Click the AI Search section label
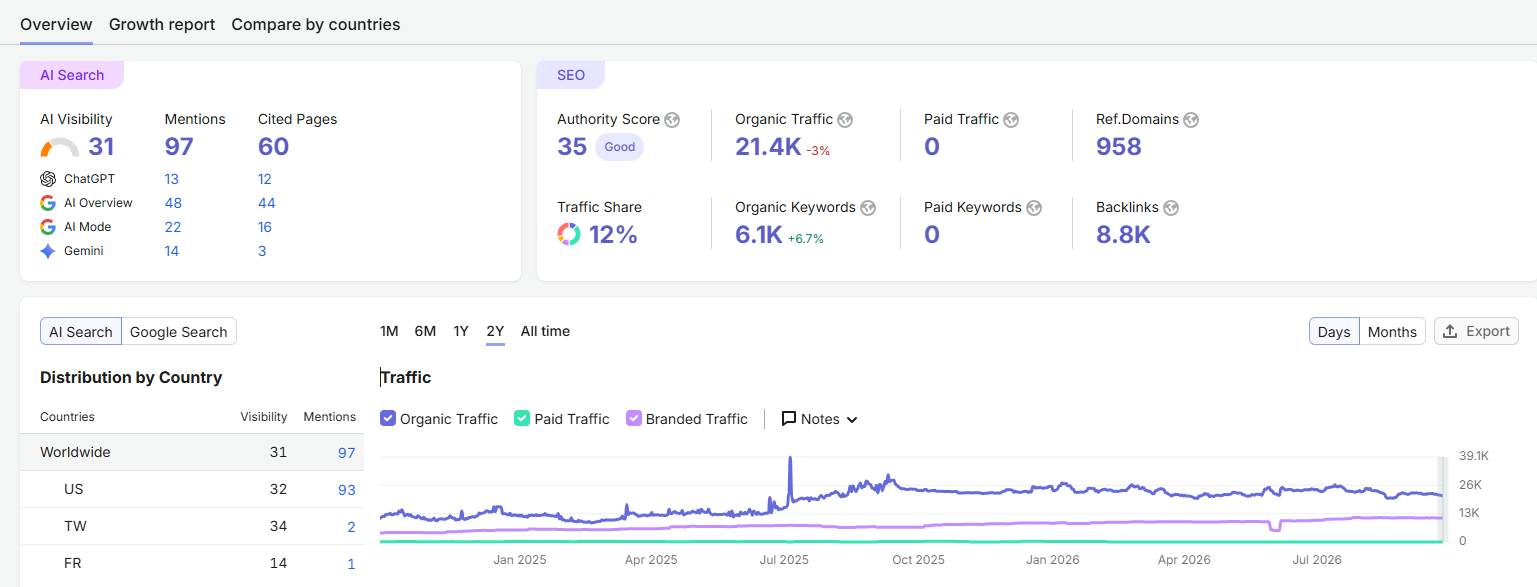The height and width of the screenshot is (587, 1537). (72, 75)
